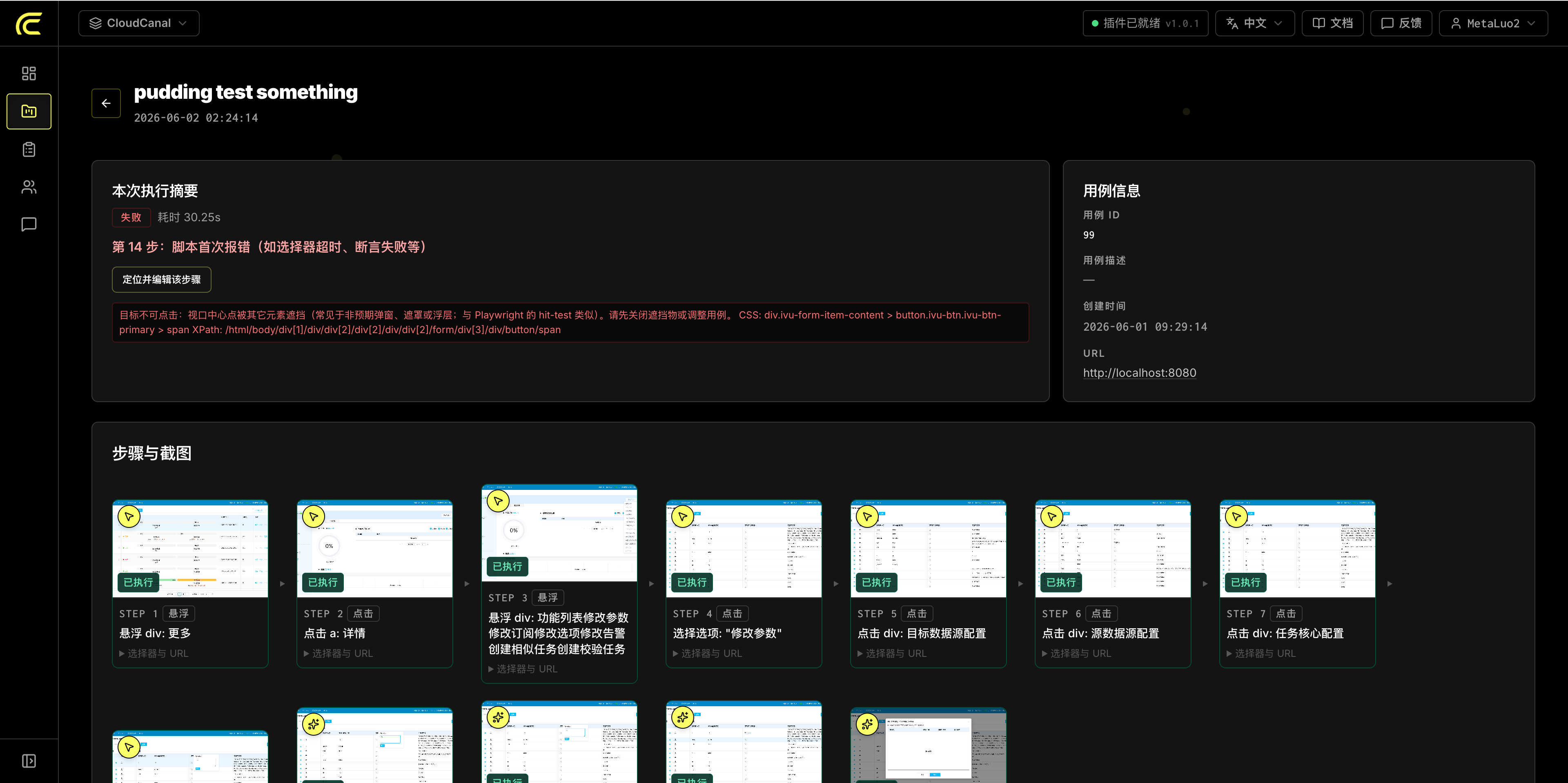Screen dimensions: 1568x783
Task: Open the MetaLuo2 user menu
Action: click(1493, 23)
